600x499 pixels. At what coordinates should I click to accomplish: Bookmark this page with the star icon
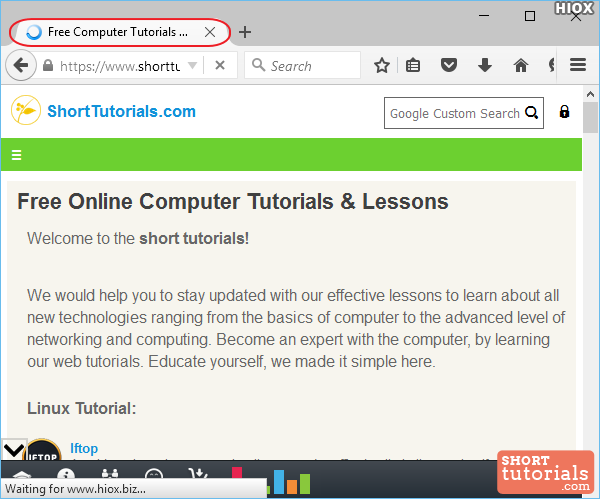382,65
